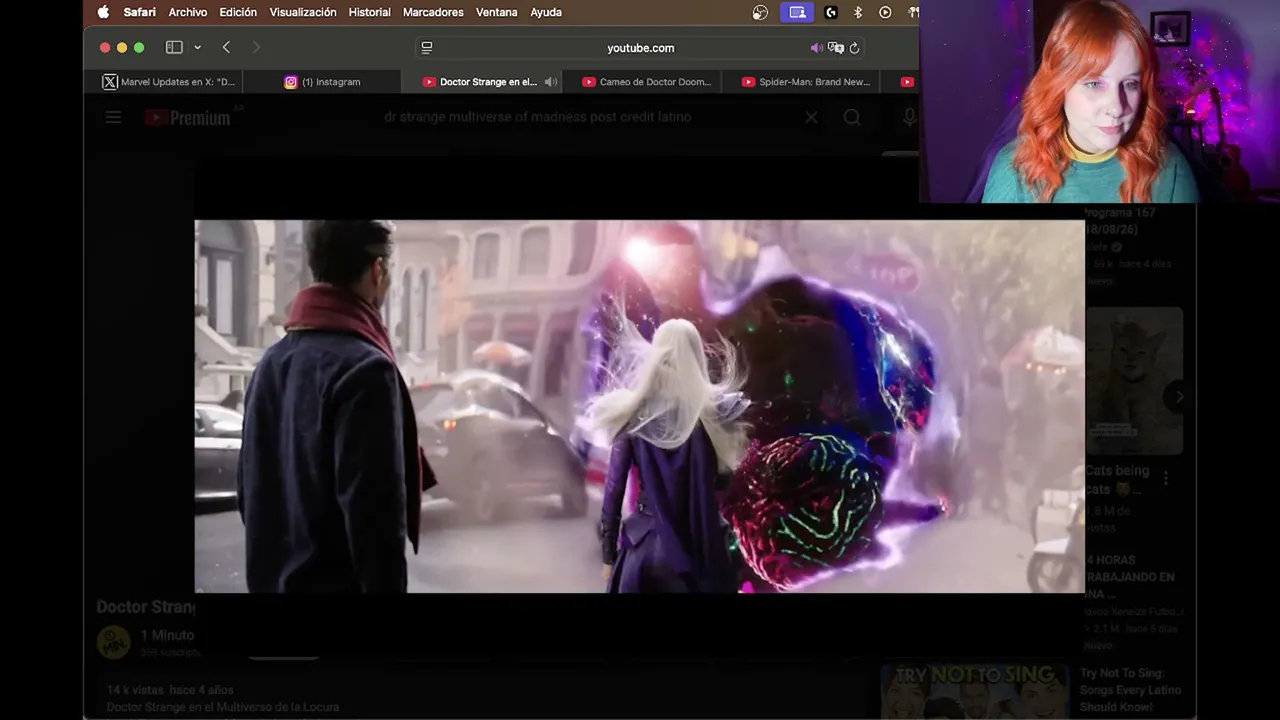Image resolution: width=1280 pixels, height=720 pixels.
Task: Click the Doctor Strange video player
Action: point(640,406)
